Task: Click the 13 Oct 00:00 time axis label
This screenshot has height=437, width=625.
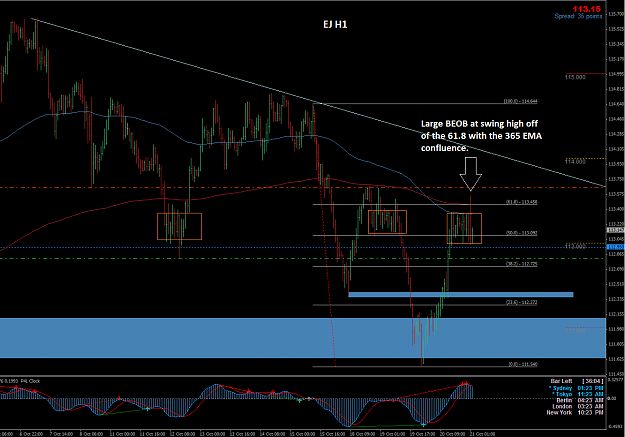Action: 212,434
